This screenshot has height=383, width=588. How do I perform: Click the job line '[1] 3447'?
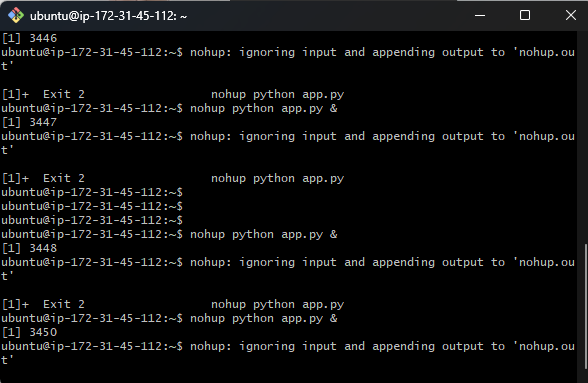(29, 122)
